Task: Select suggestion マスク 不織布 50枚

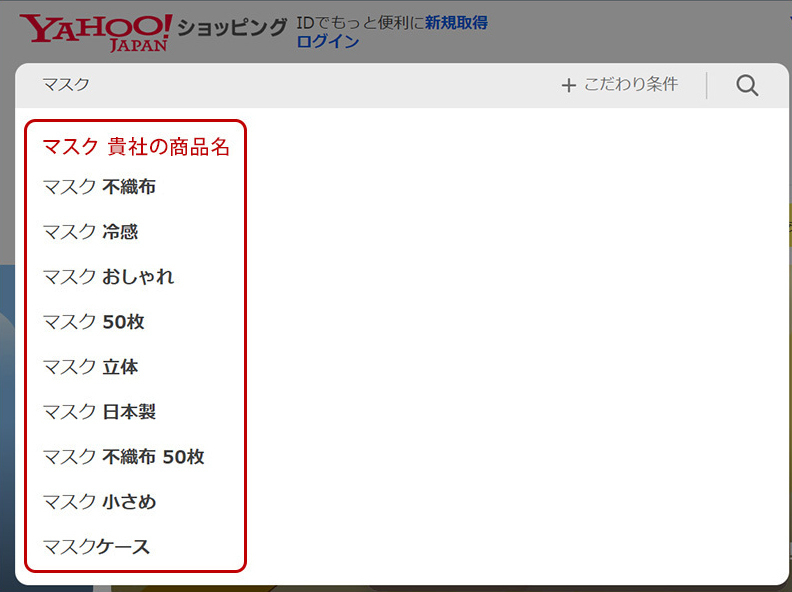Action: tap(123, 457)
